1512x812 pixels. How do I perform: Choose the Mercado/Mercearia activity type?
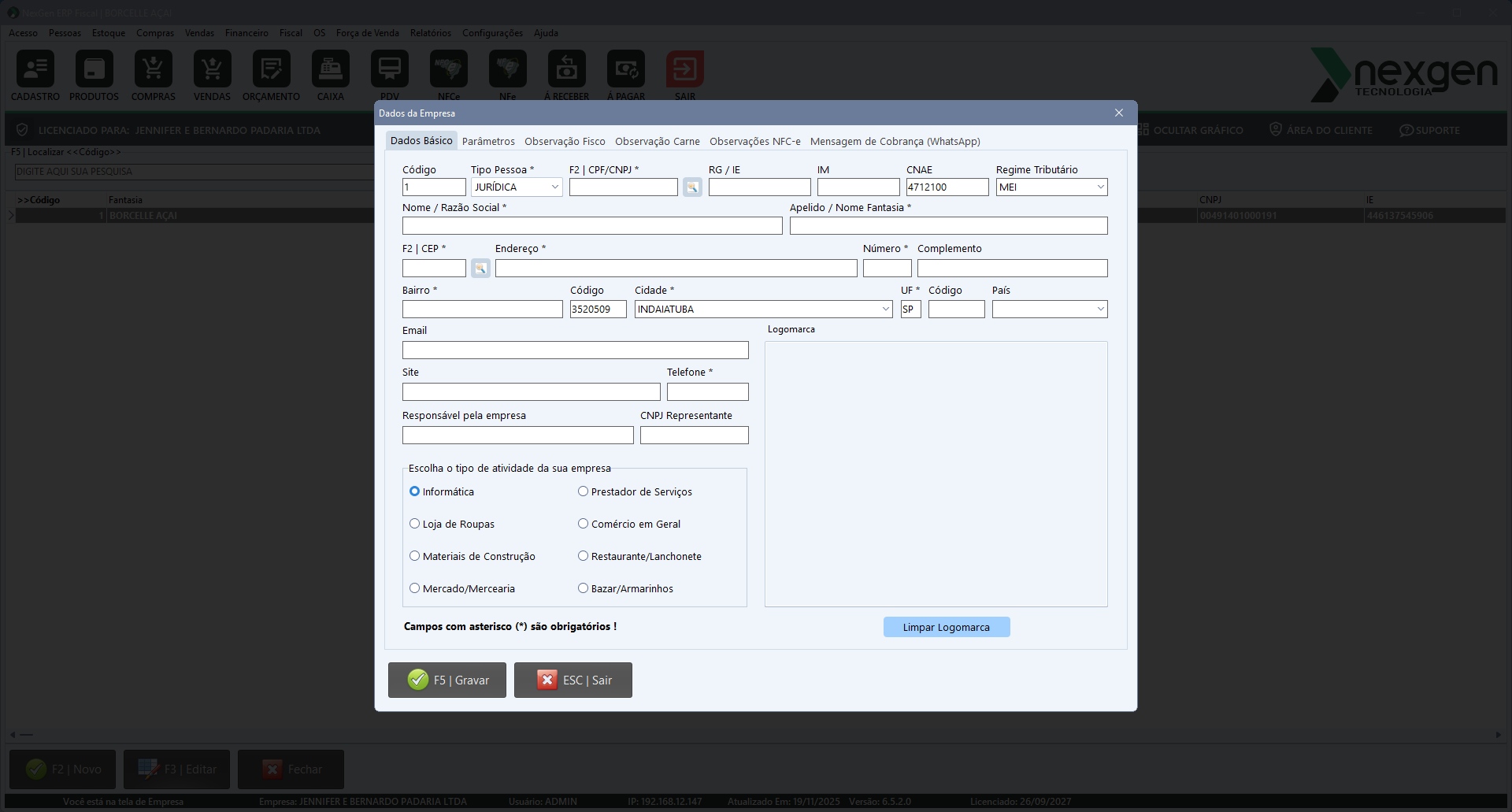415,588
